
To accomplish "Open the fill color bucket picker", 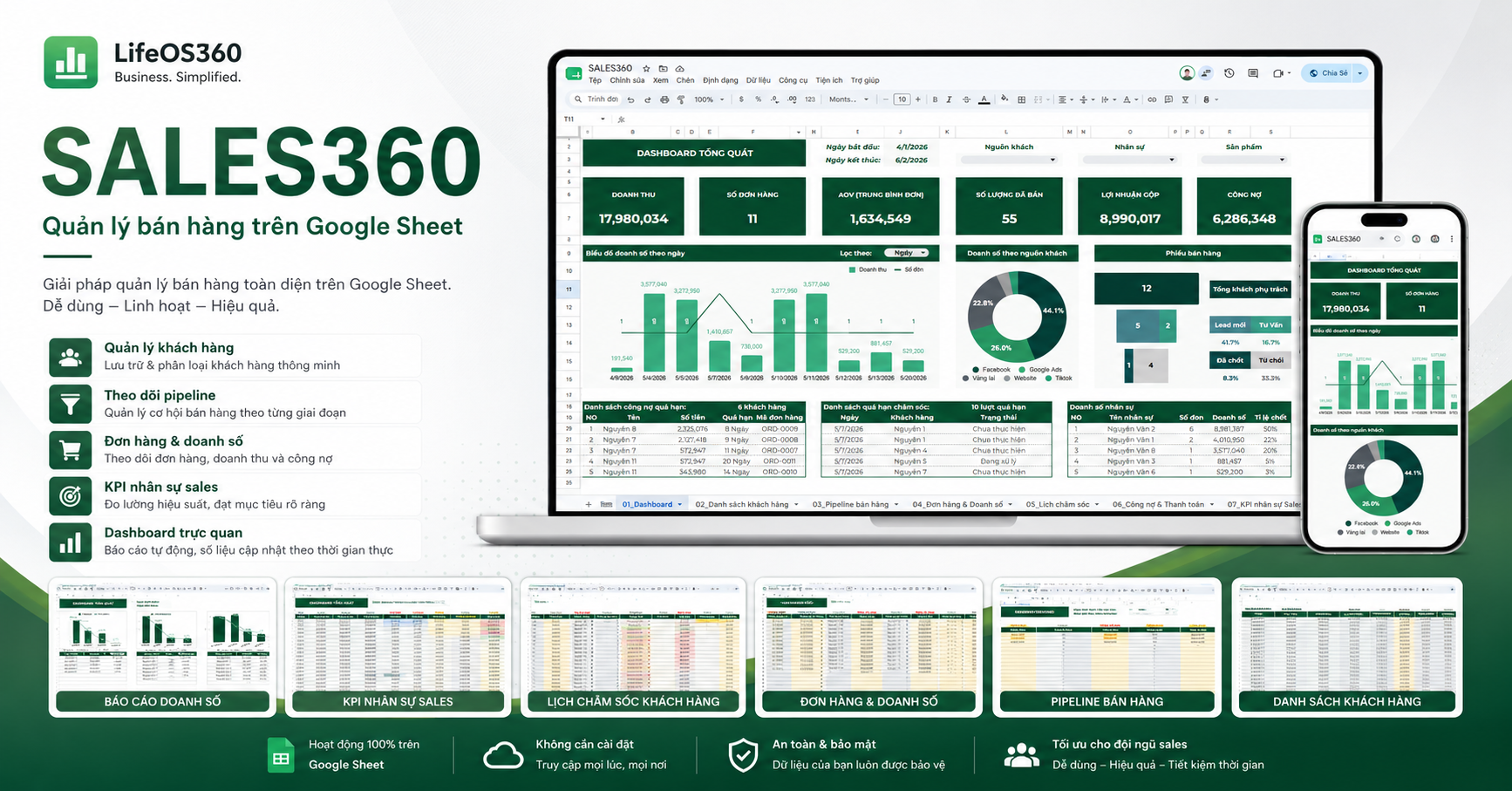I will pyautogui.click(x=1003, y=99).
